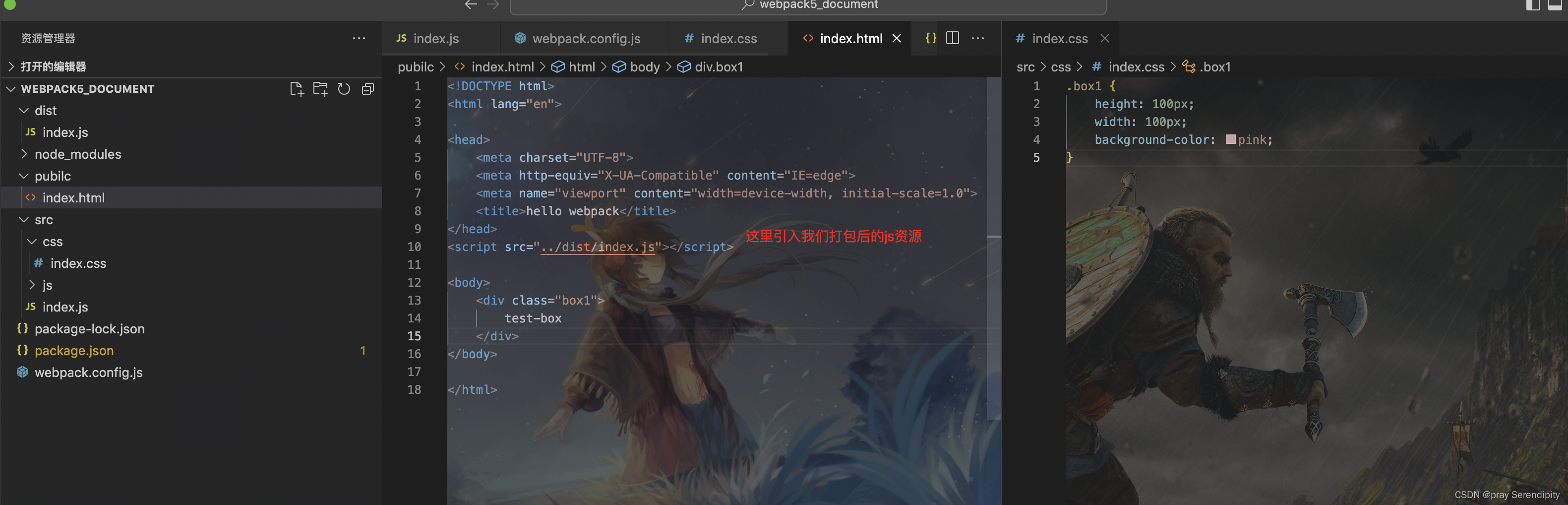Collapse all folders in explorer

(x=367, y=89)
